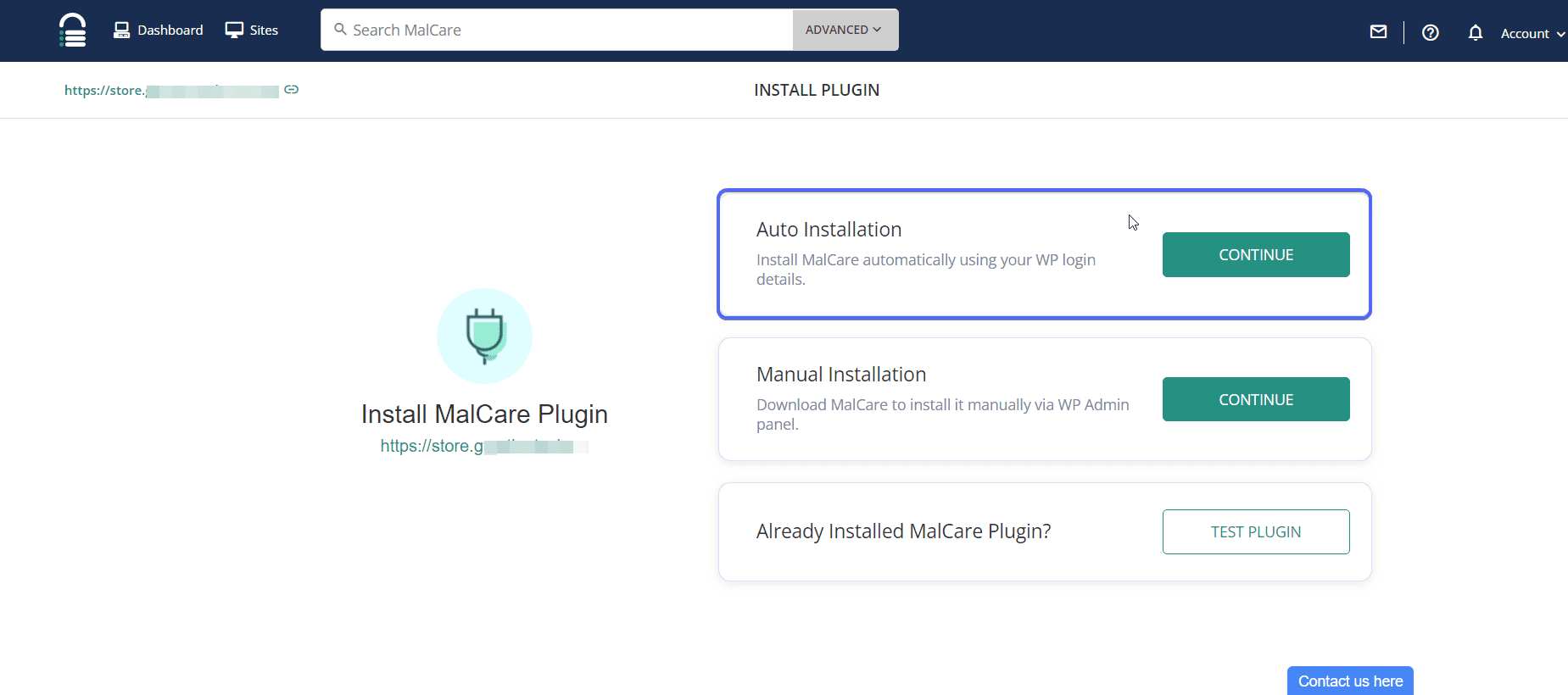Click the help question mark icon
The image size is (1568, 695).
tap(1431, 32)
